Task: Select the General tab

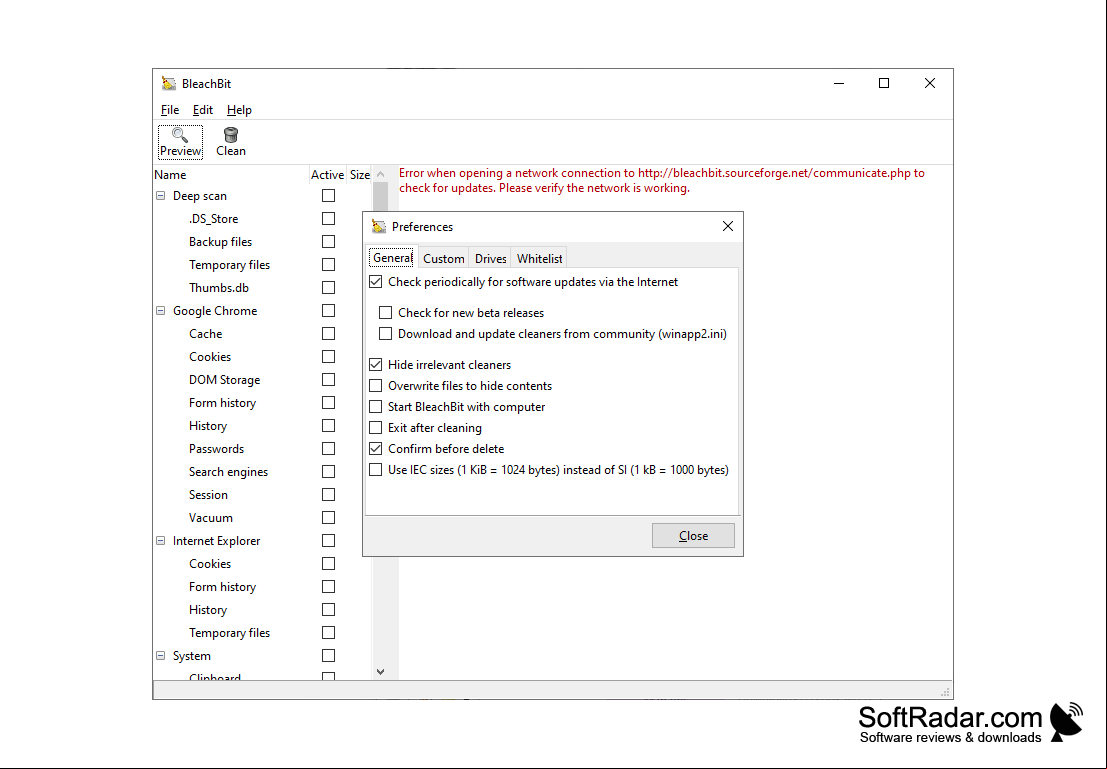Action: [x=392, y=258]
